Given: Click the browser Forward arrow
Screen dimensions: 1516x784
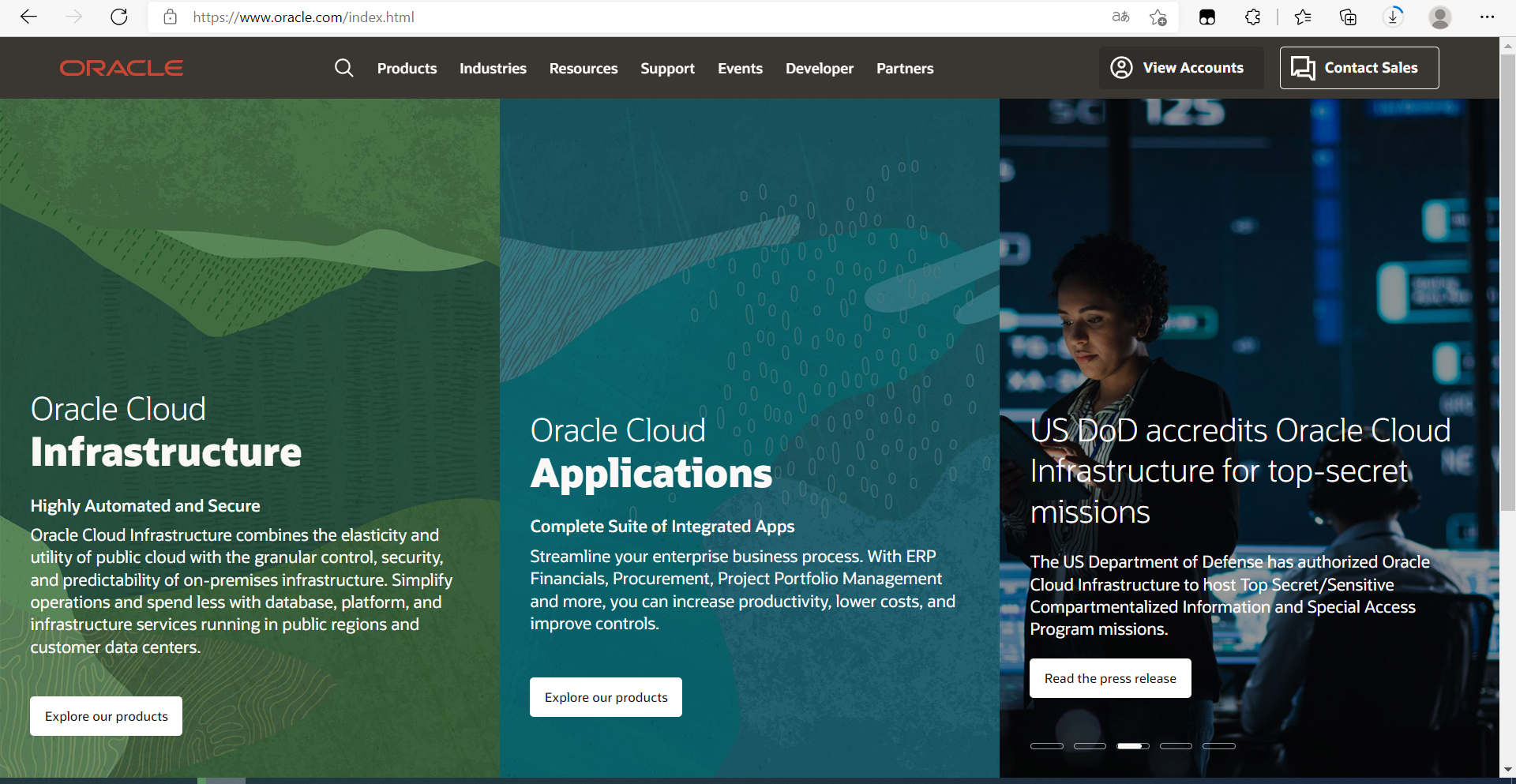Looking at the screenshot, I should [x=73, y=17].
